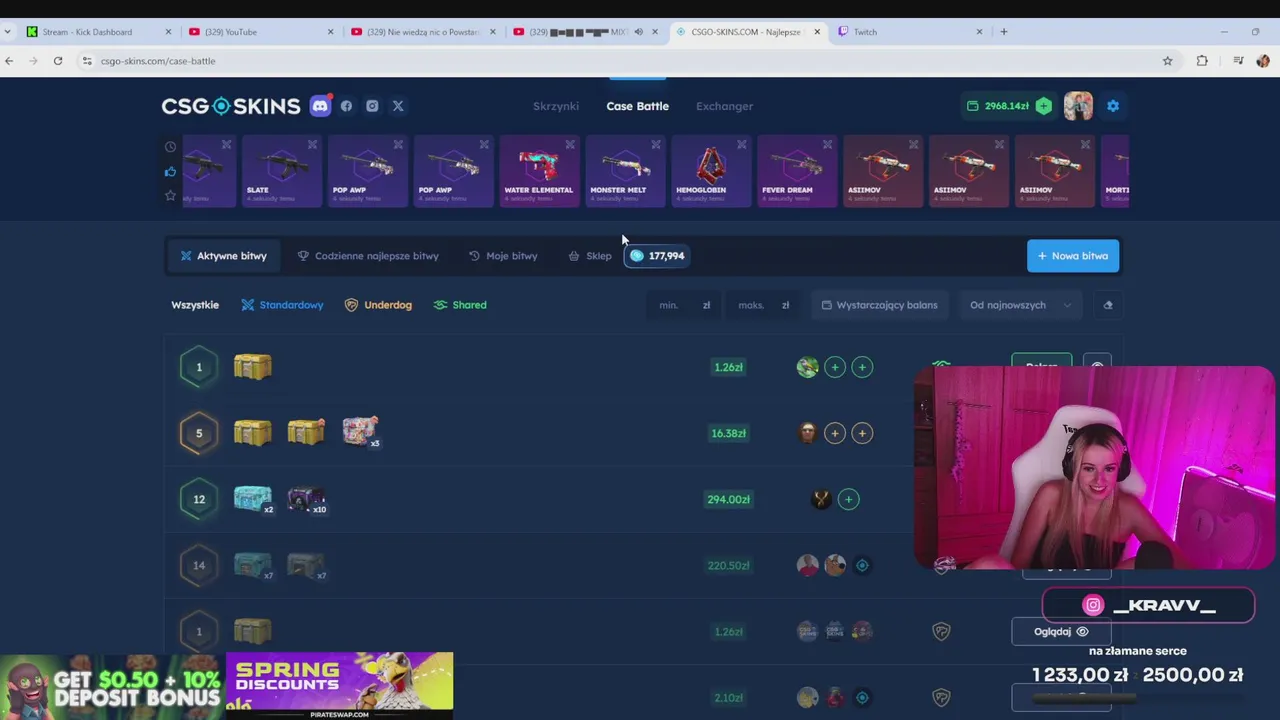
Task: Click the Water Elemental drop card
Action: (x=539, y=172)
